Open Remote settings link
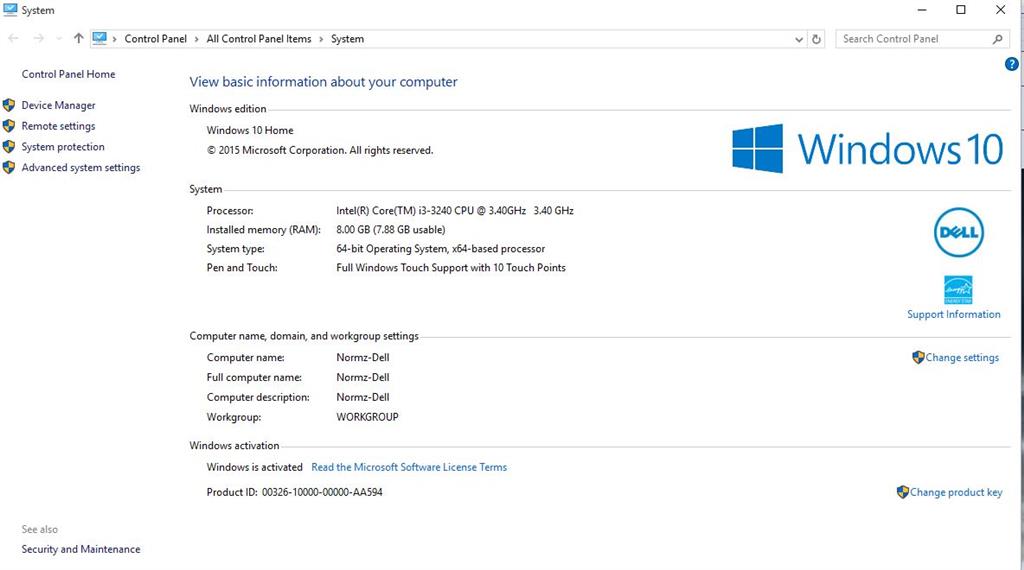This screenshot has width=1024, height=570. pos(58,126)
